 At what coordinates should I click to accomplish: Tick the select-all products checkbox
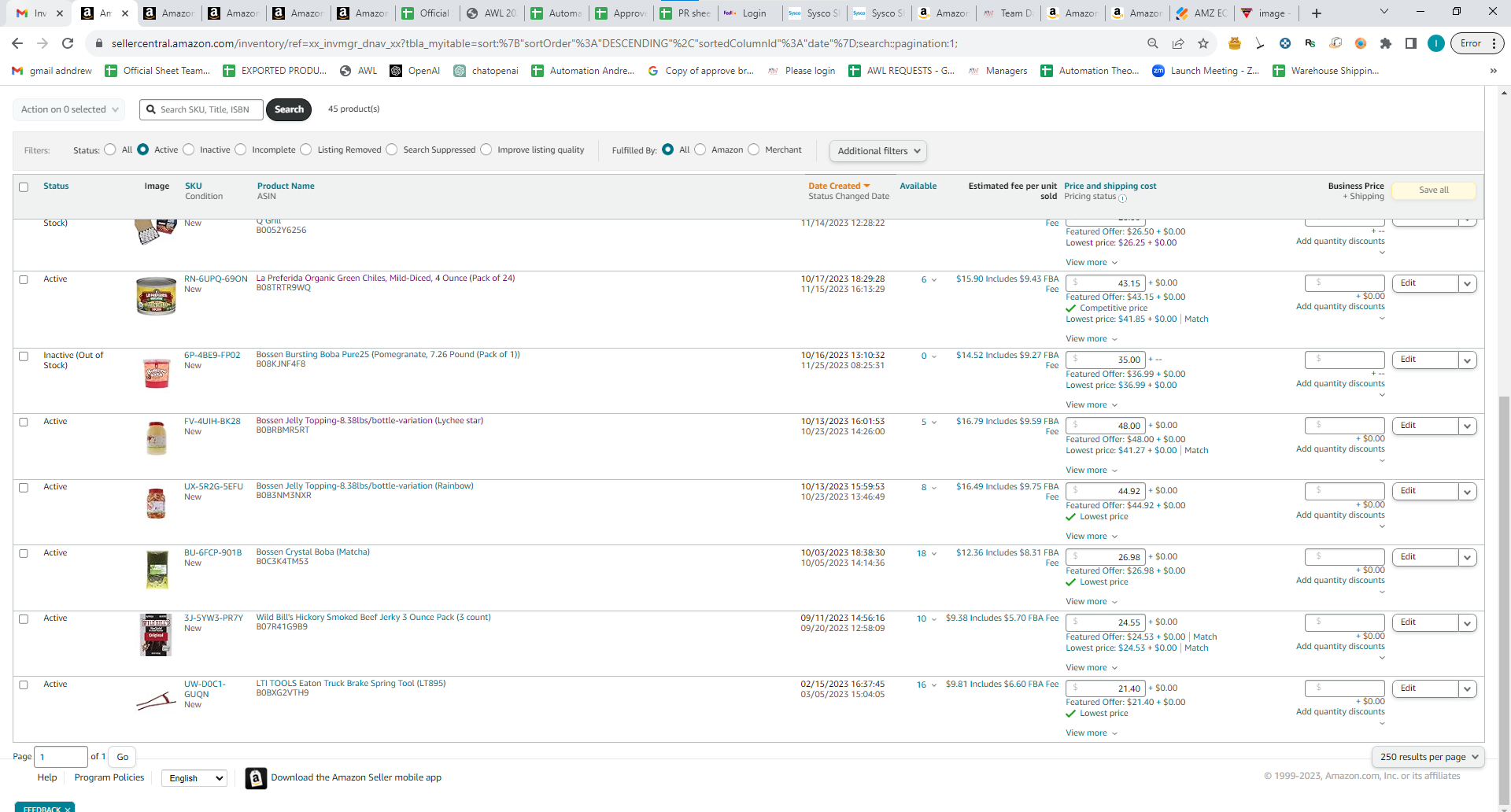(24, 187)
